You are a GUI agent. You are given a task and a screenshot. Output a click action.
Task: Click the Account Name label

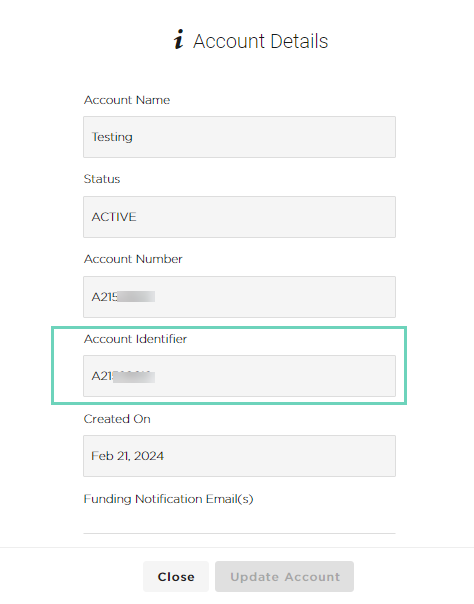point(127,100)
